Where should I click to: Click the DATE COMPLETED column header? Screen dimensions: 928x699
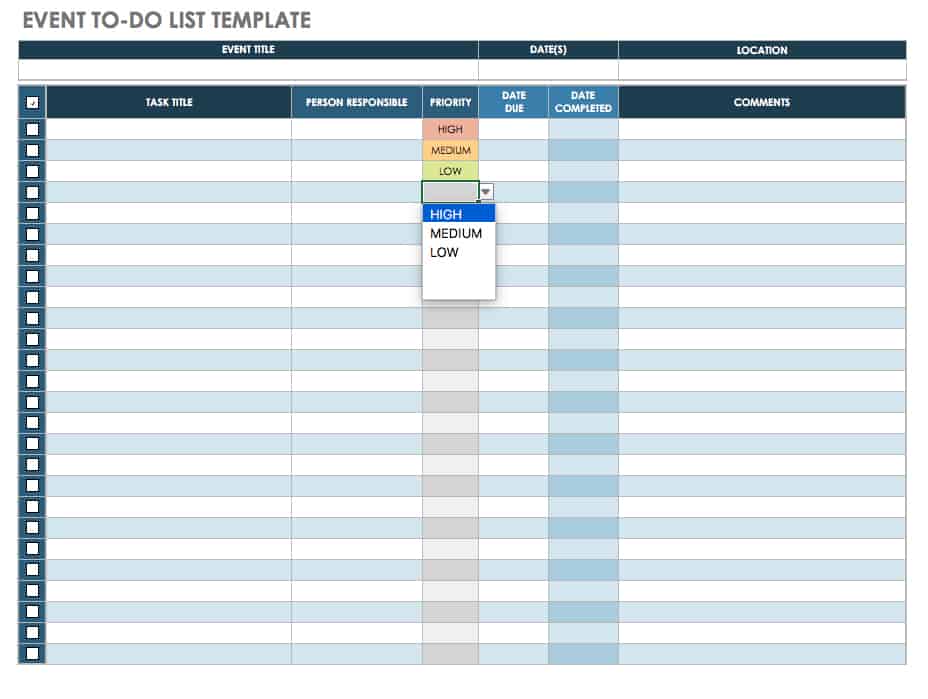coord(584,102)
